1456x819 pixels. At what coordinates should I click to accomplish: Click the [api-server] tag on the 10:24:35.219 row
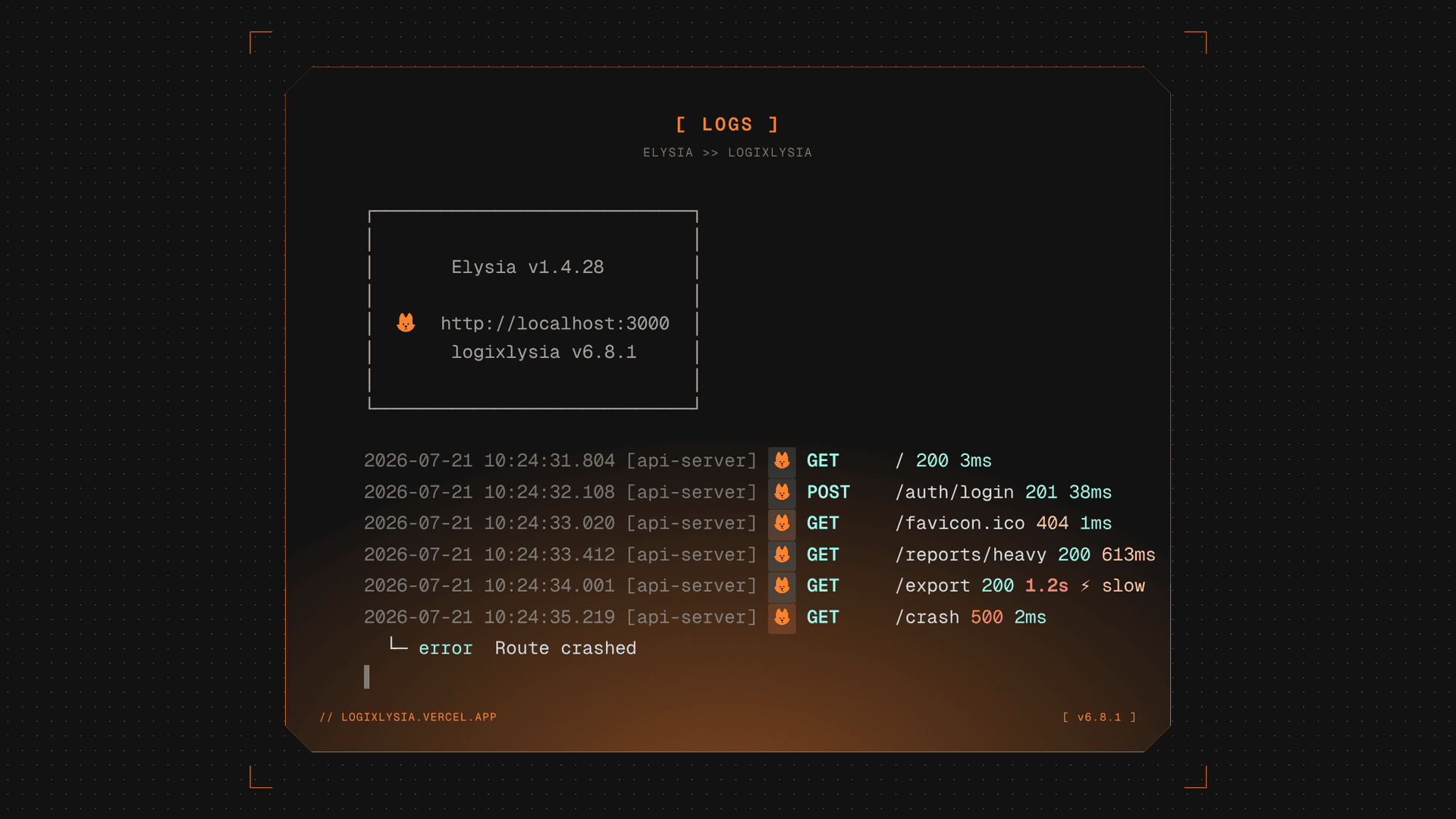click(x=692, y=617)
